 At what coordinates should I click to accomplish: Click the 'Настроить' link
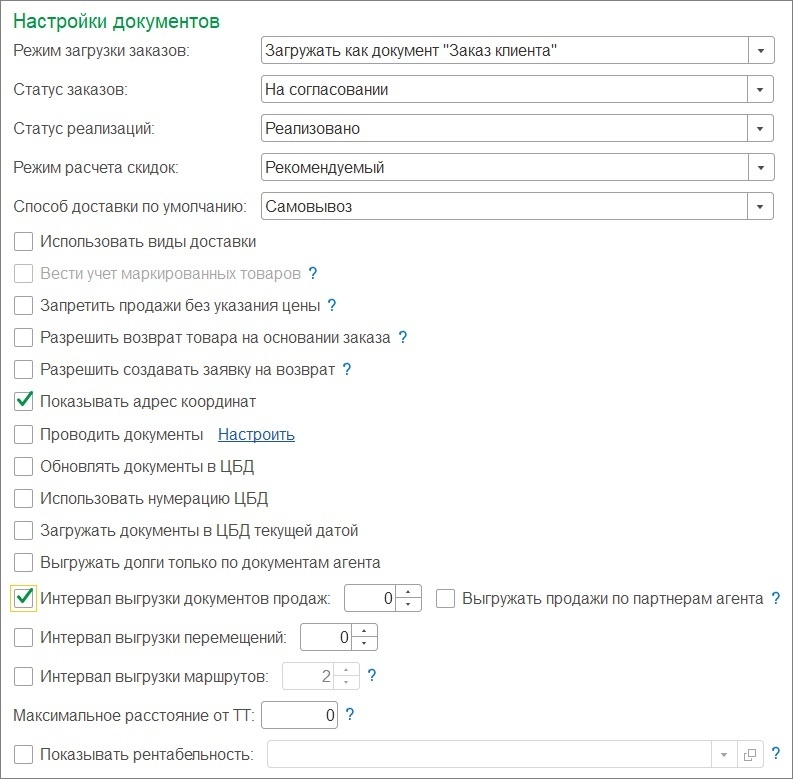point(256,434)
